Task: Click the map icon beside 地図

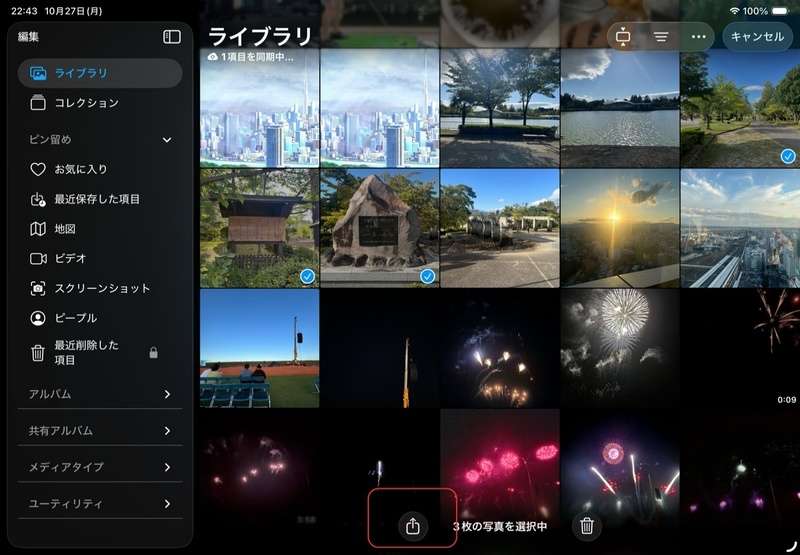Action: [x=38, y=229]
